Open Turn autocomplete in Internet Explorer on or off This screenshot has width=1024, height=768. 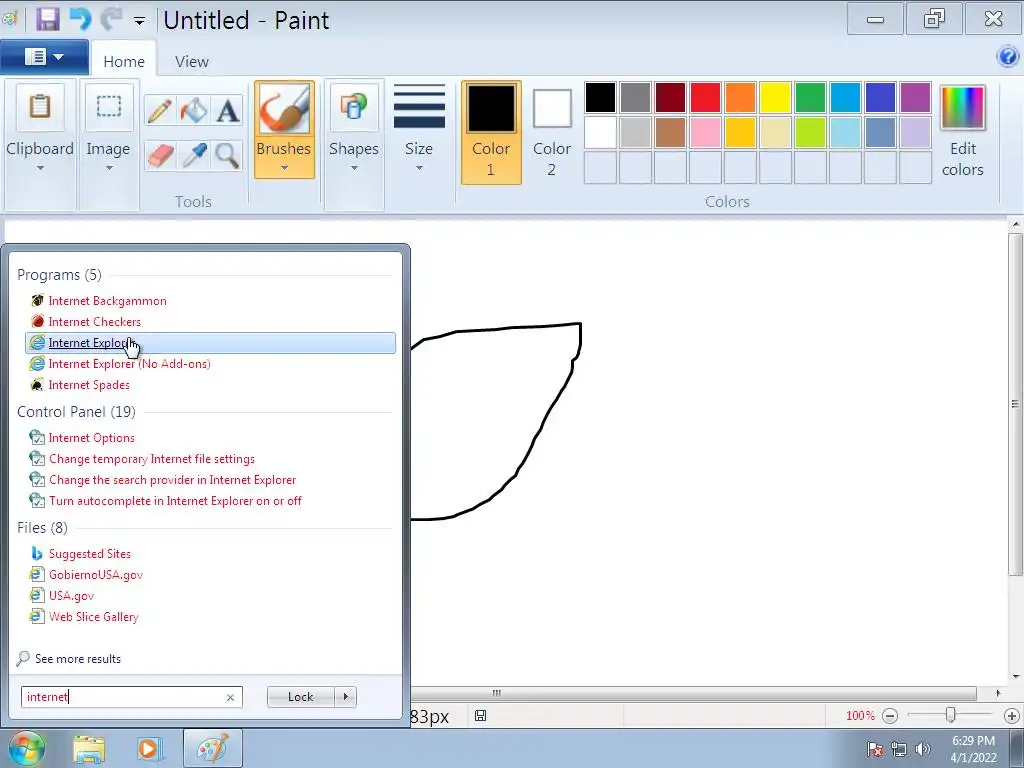(175, 501)
